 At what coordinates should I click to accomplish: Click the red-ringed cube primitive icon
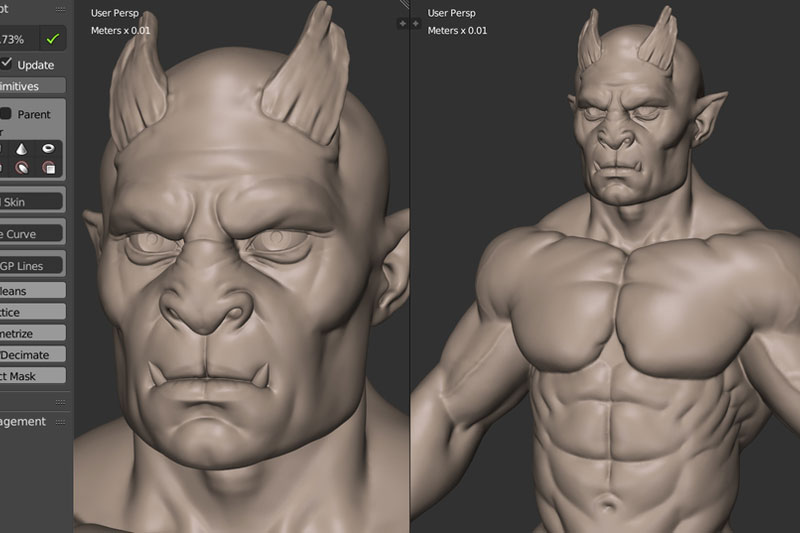(x=48, y=168)
